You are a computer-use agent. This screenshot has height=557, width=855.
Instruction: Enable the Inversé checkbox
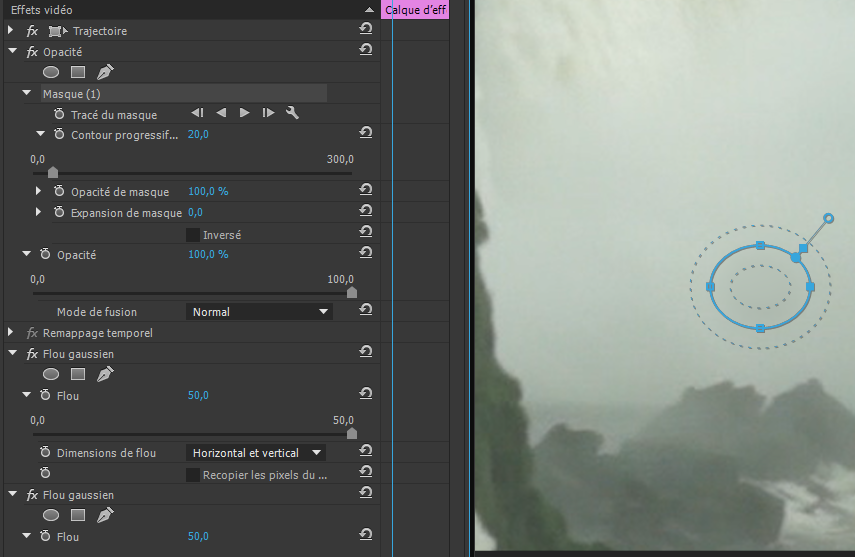click(x=192, y=235)
